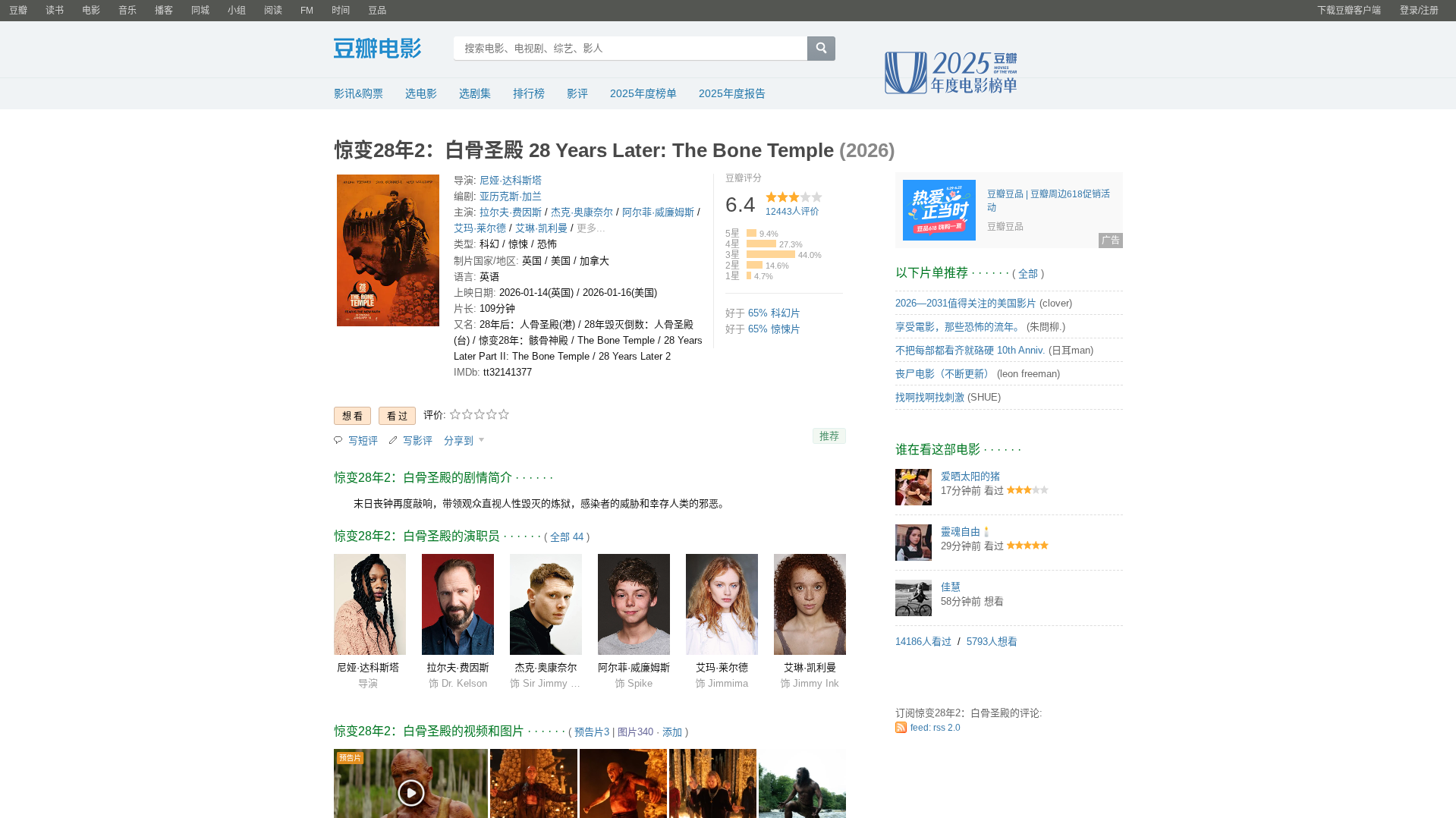Mark the movie as 看过
Image resolution: width=1456 pixels, height=818 pixels.
coord(397,416)
